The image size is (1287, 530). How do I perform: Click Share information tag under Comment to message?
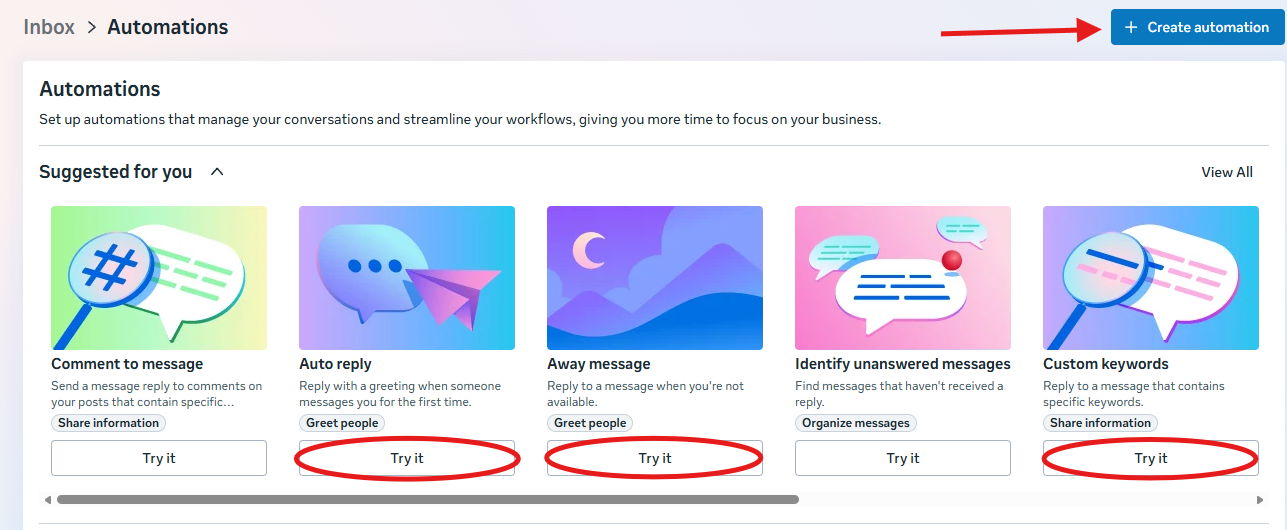pyautogui.click(x=108, y=423)
